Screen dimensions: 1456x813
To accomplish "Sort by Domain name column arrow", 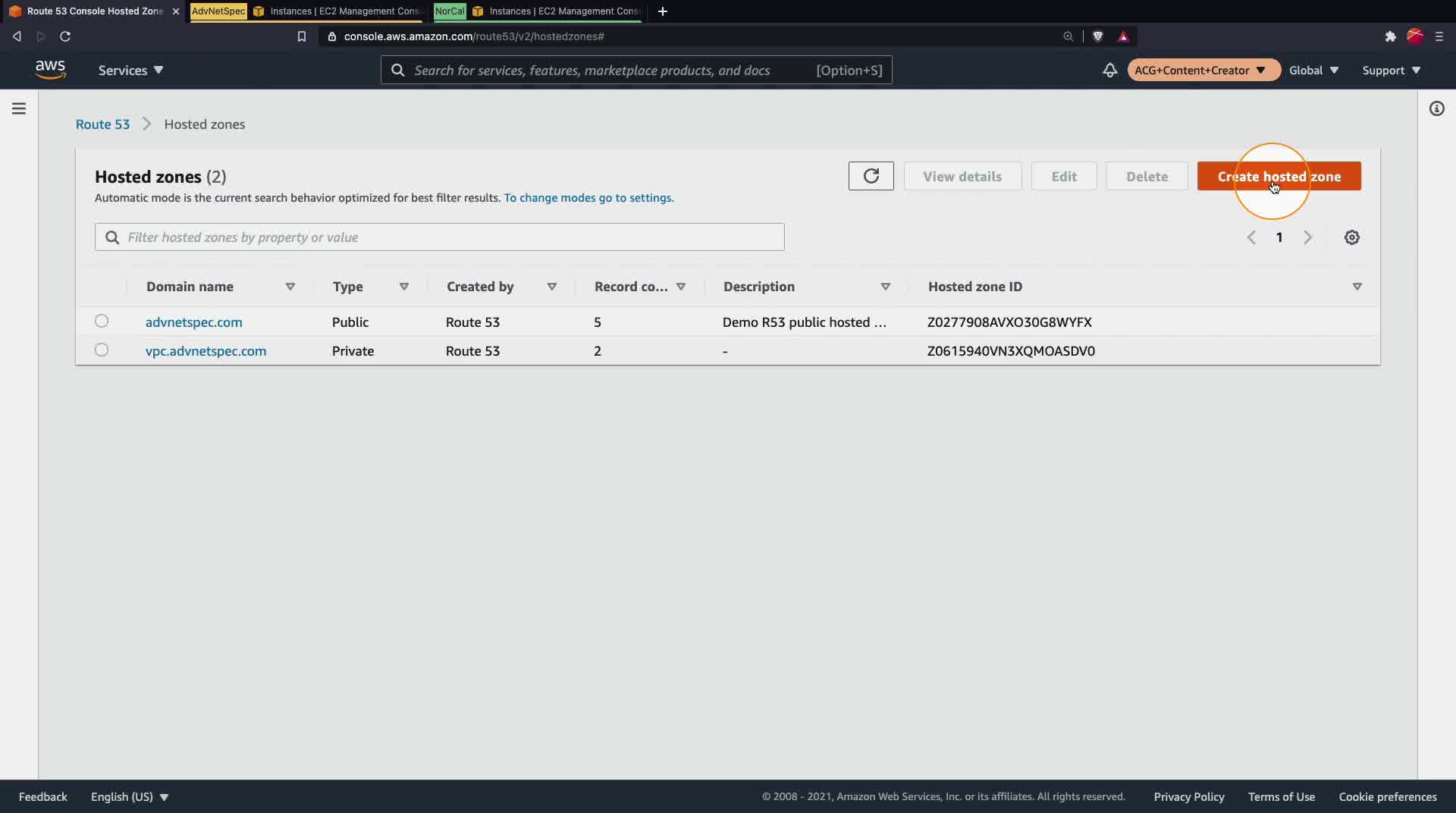I will [290, 287].
